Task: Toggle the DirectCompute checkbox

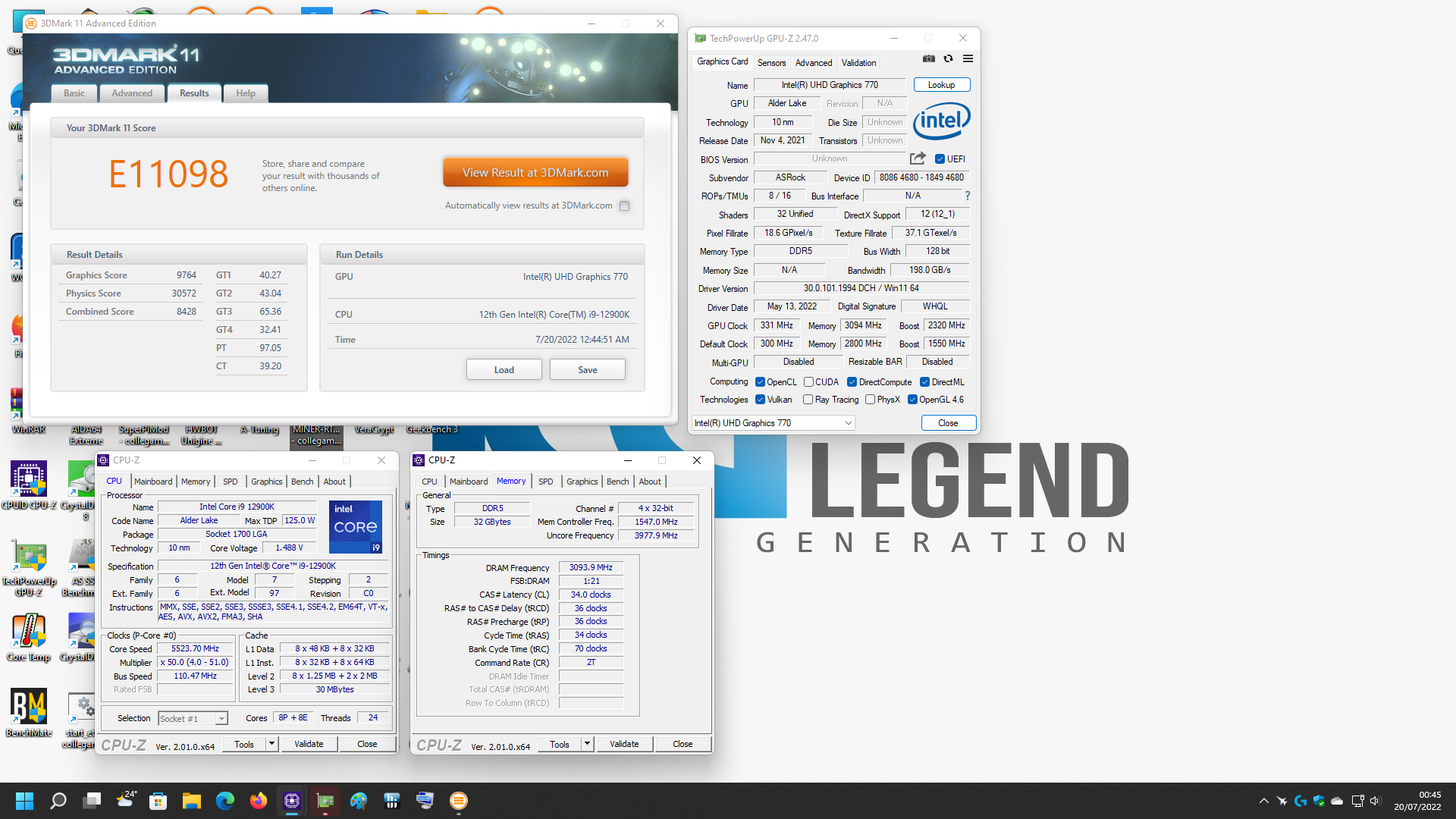Action: coord(852,382)
